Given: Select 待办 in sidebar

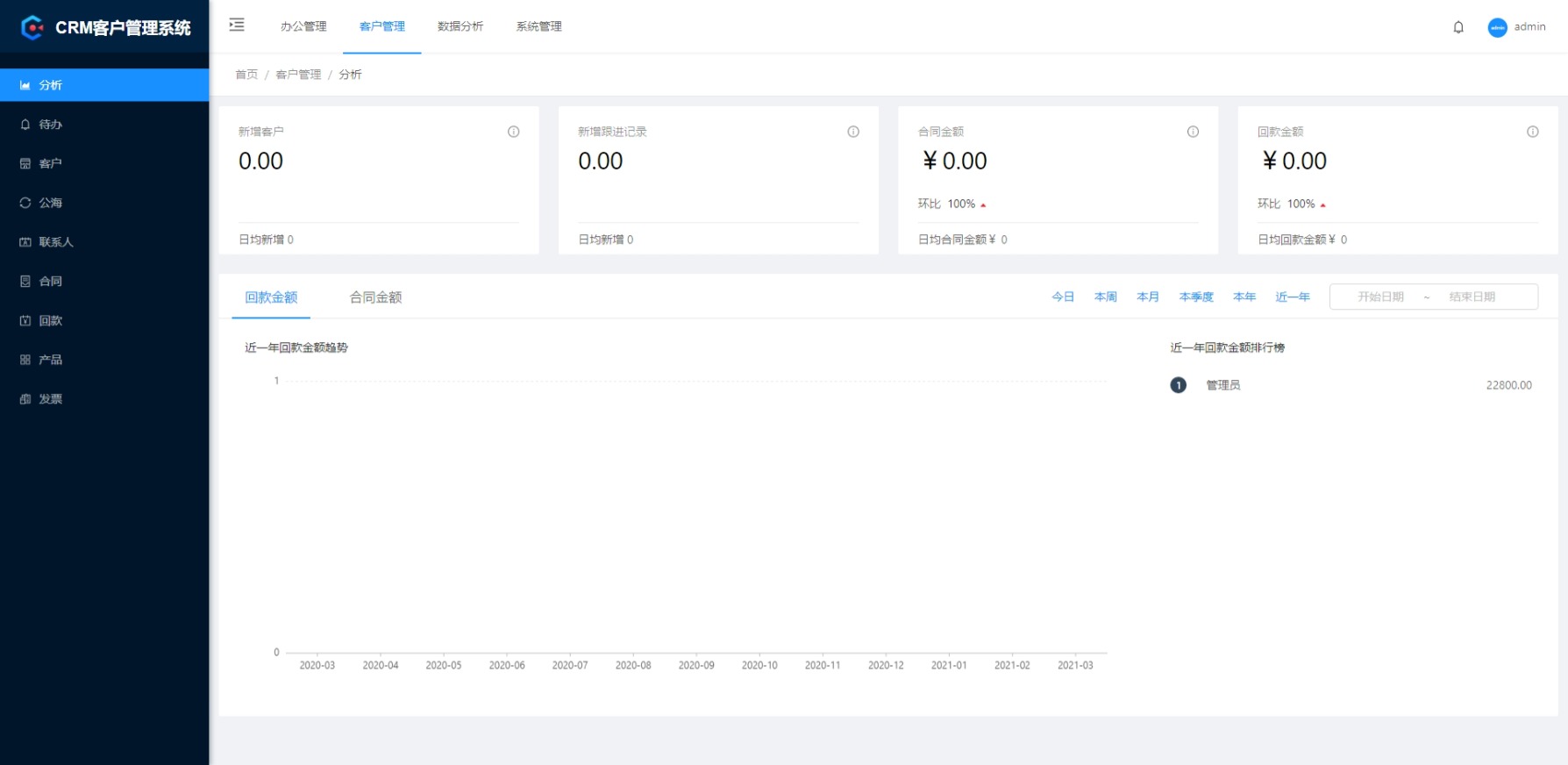Looking at the screenshot, I should pyautogui.click(x=104, y=125).
